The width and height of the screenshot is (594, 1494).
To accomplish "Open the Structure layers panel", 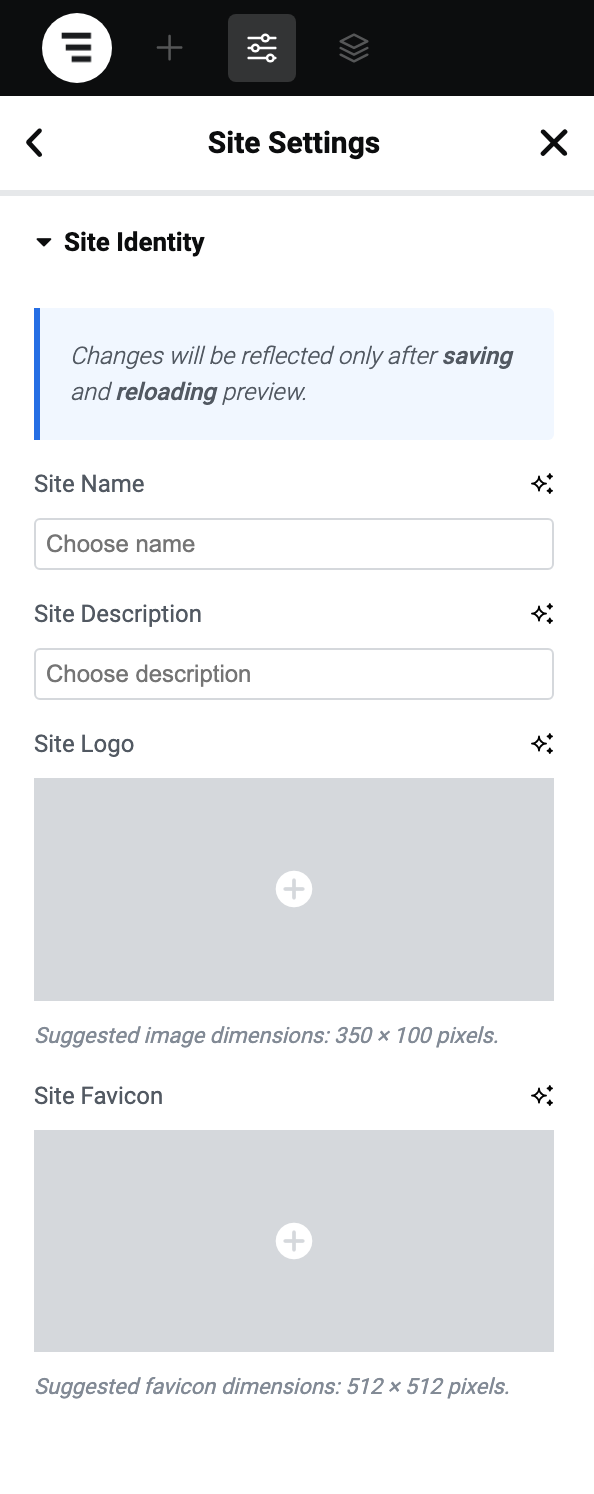I will (x=354, y=48).
